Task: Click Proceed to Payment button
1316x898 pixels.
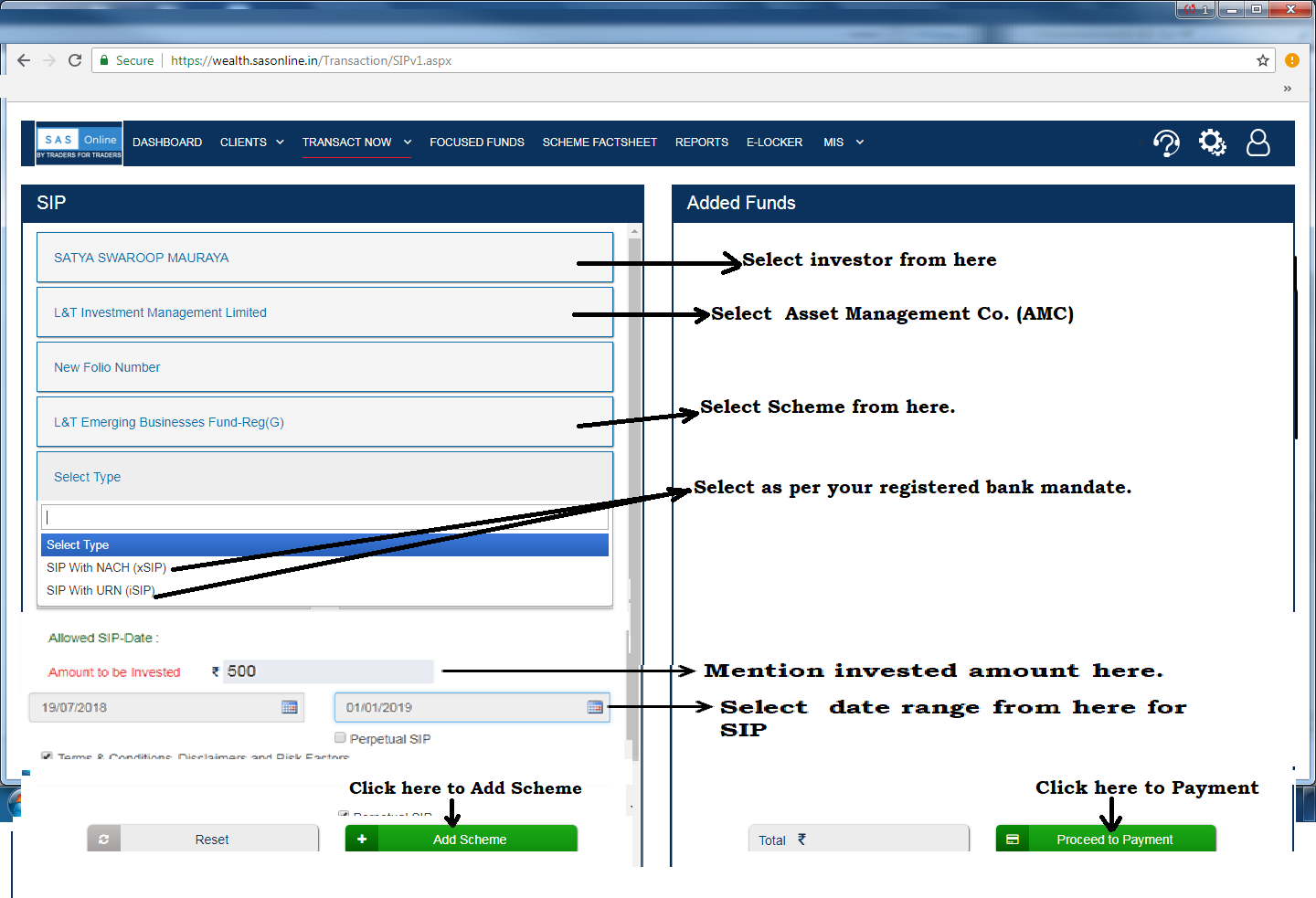Action: 1106,839
